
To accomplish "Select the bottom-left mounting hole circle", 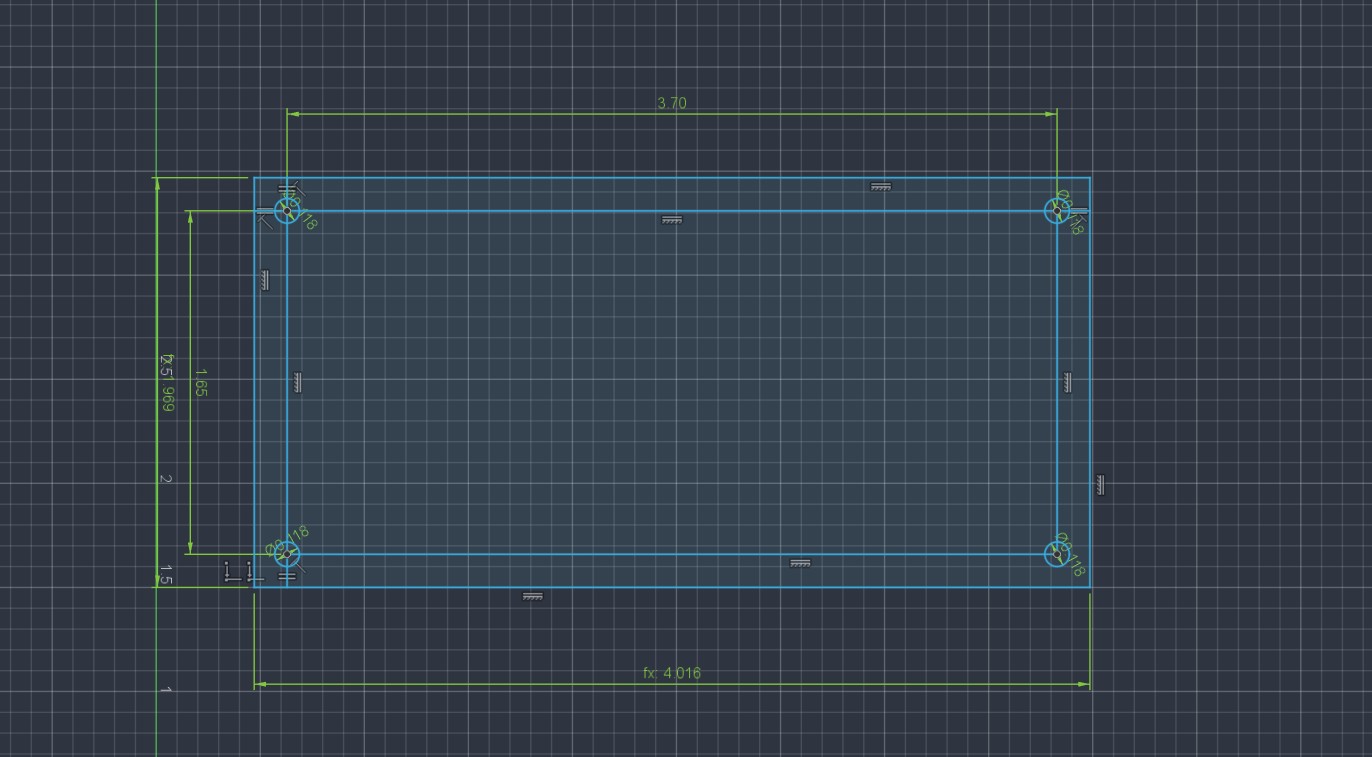I will coord(287,553).
